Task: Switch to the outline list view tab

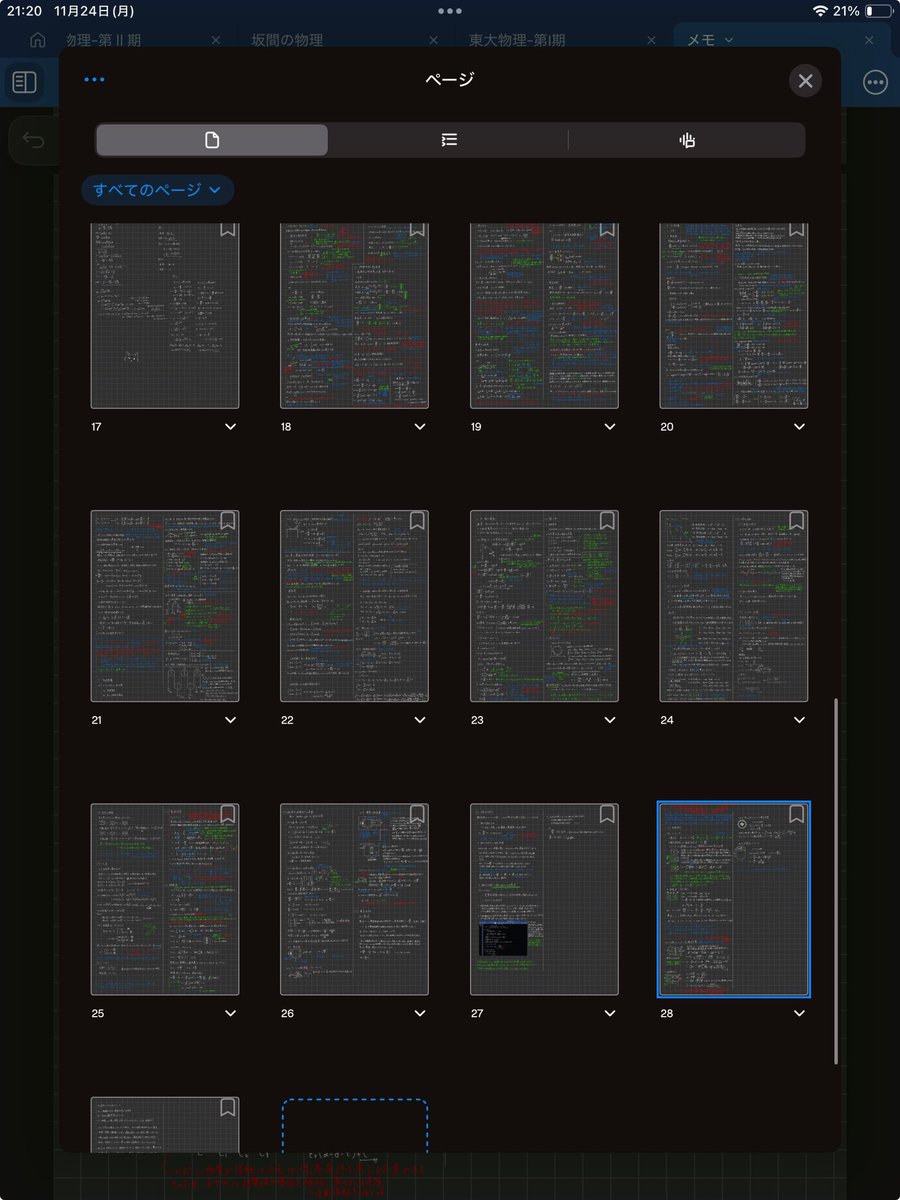Action: 449,140
